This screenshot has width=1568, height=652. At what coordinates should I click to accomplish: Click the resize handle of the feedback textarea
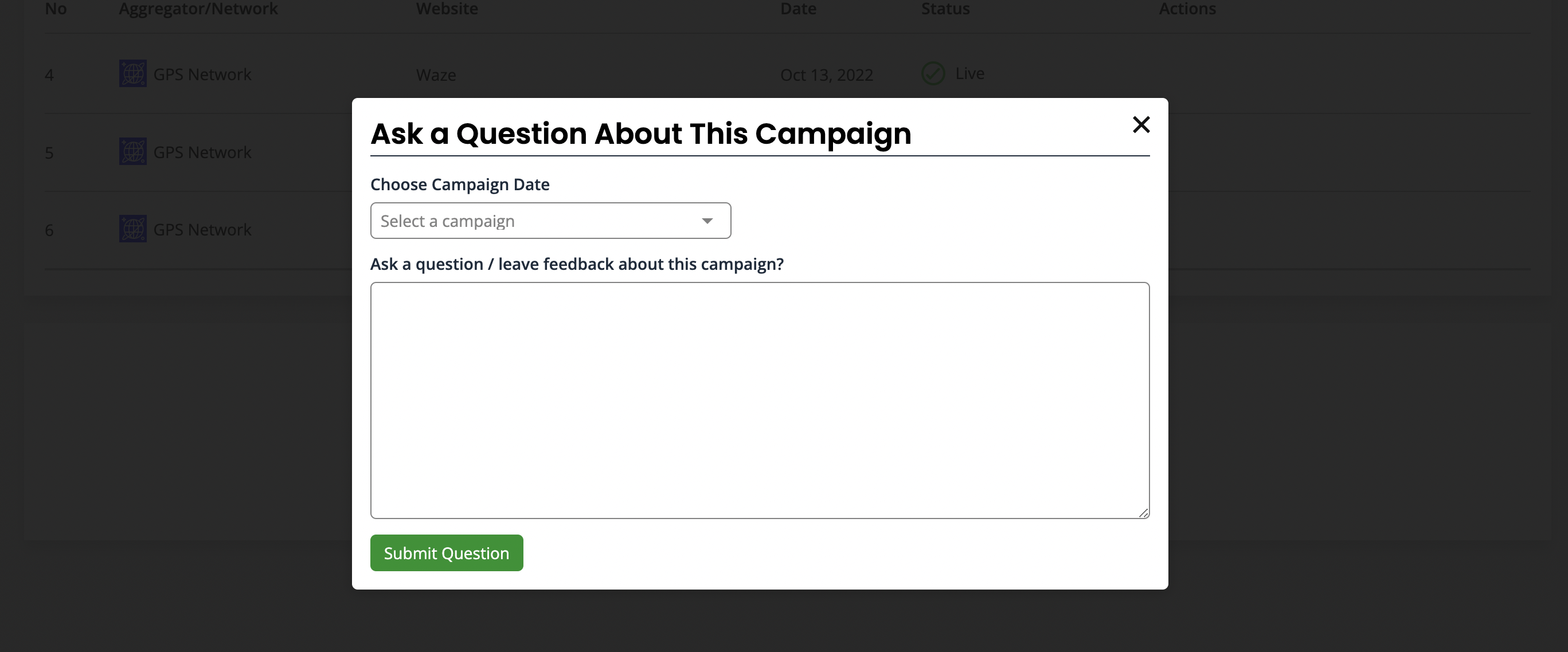click(x=1144, y=513)
